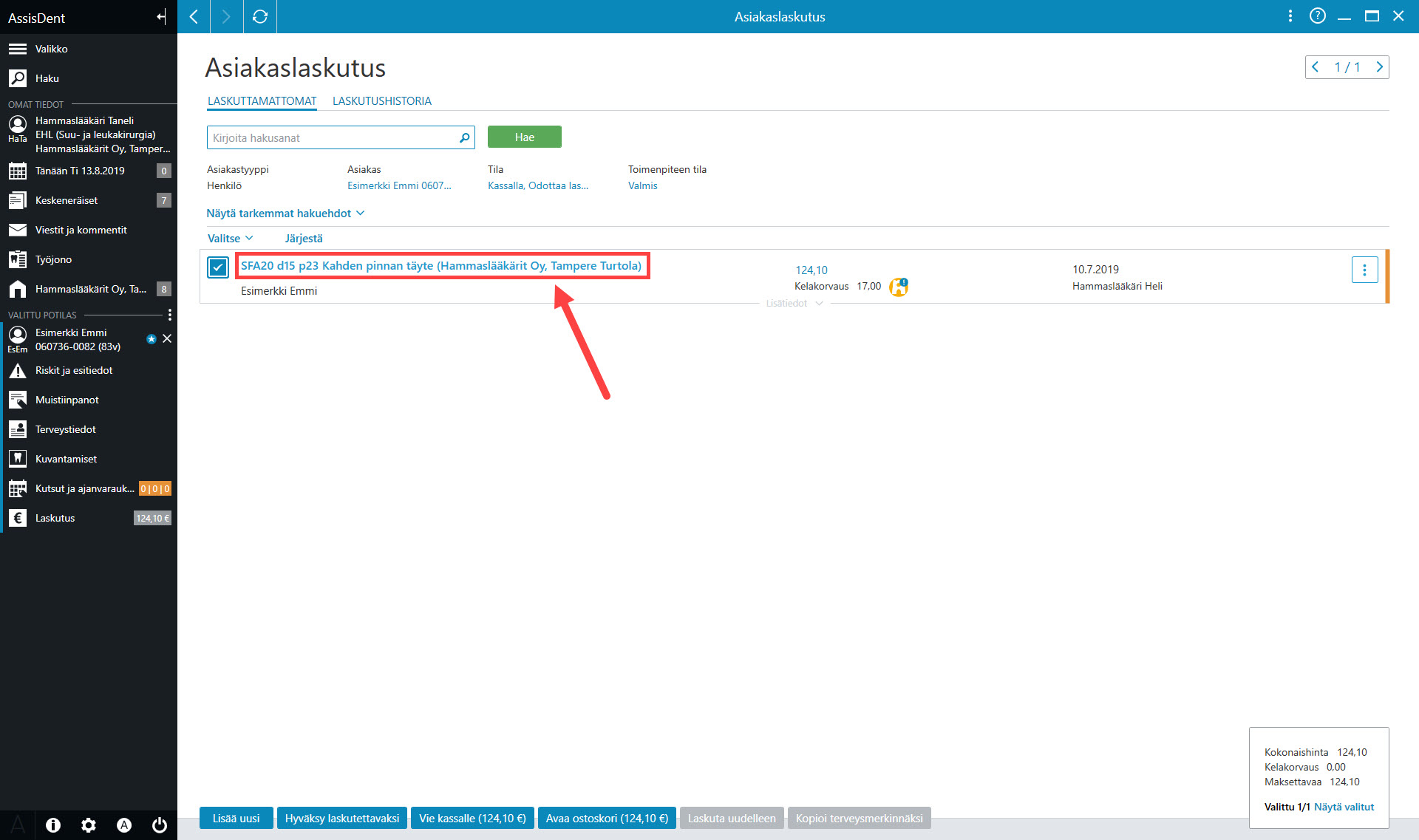Open Keskeneräiset unfinished items
The height and width of the screenshot is (840, 1419).
click(89, 200)
